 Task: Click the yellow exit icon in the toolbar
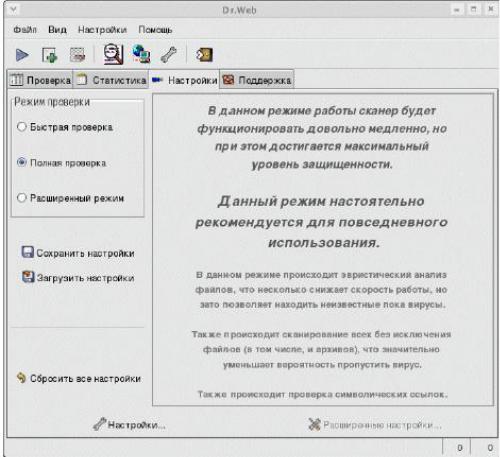(x=204, y=55)
